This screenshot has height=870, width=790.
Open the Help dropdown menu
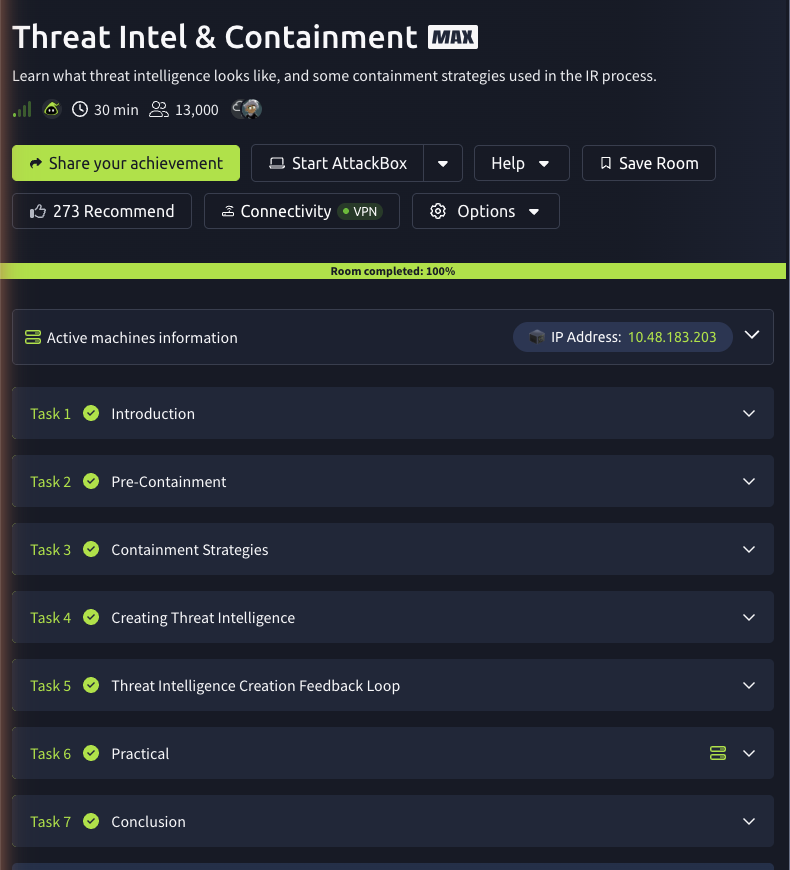pos(521,163)
